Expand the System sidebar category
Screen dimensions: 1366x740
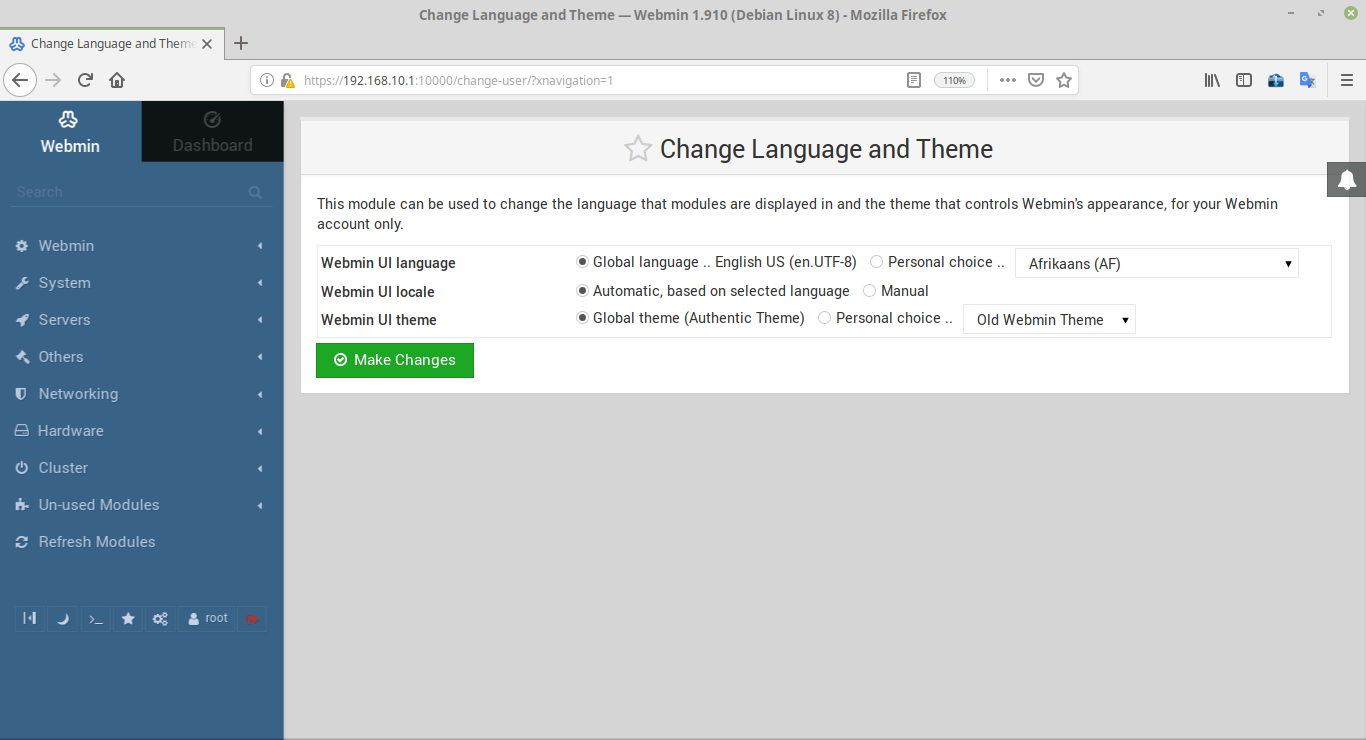point(142,283)
